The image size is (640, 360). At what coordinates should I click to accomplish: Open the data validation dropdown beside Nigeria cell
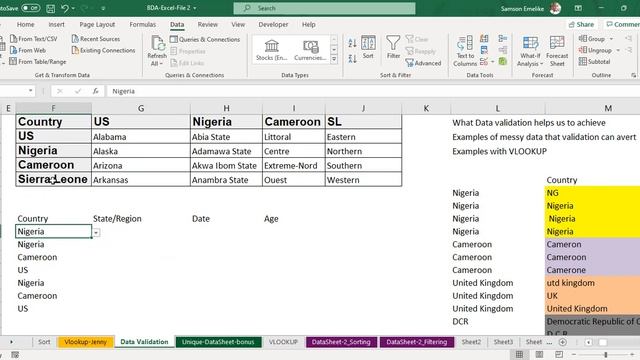click(96, 232)
